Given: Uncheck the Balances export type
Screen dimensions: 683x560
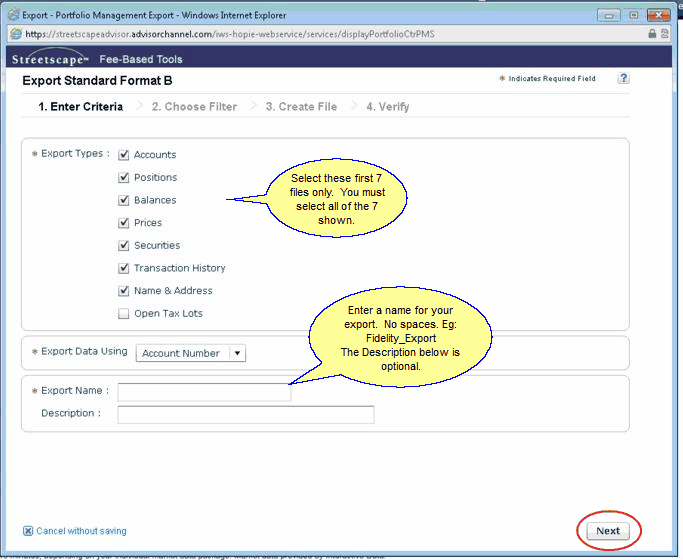Looking at the screenshot, I should coord(124,200).
